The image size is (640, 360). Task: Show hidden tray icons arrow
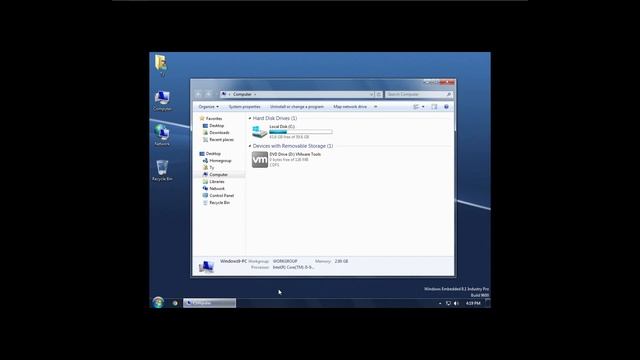point(440,303)
